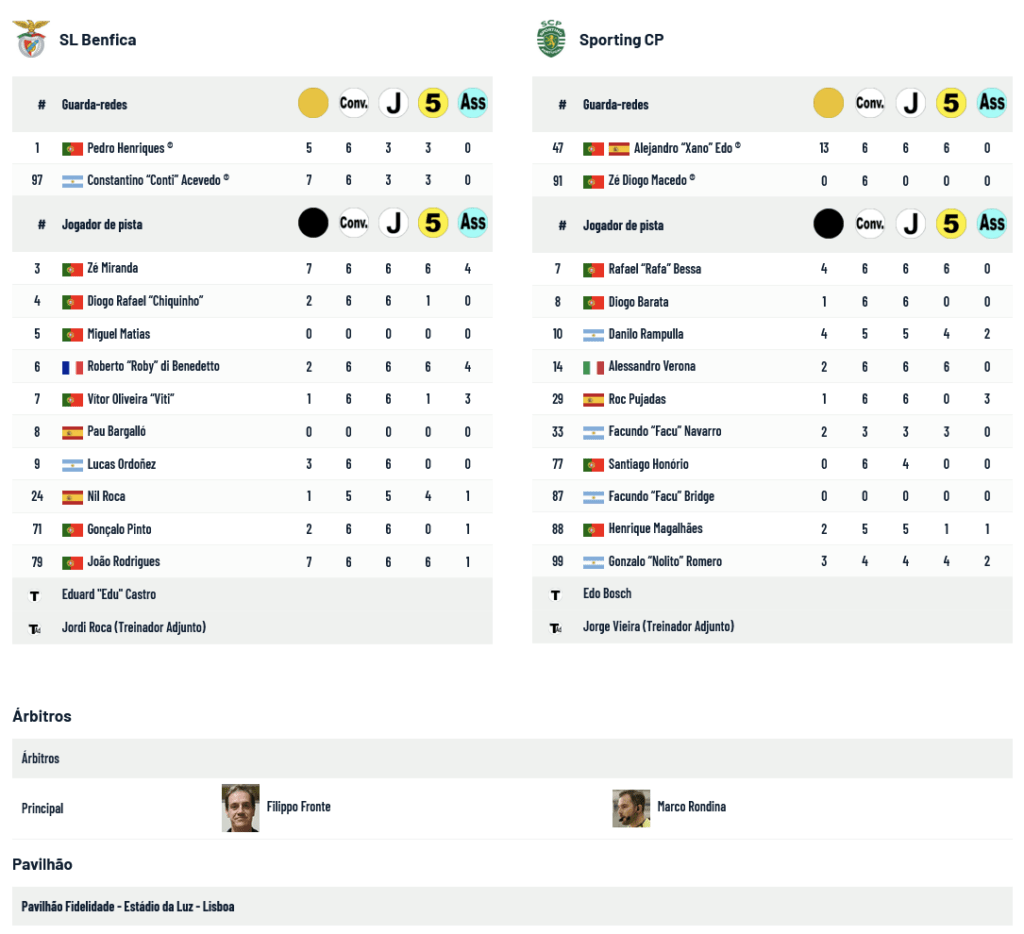This screenshot has width=1024, height=934.
Task: Open Pavilhão Fidelidade venue link
Action: [x=128, y=906]
